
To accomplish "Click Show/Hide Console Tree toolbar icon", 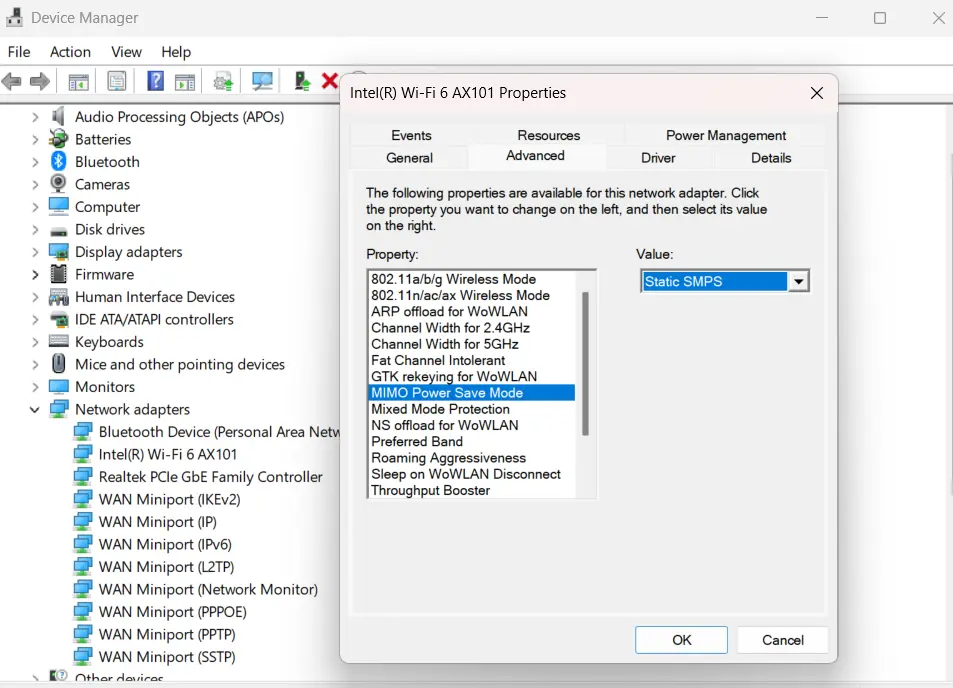I will [78, 81].
